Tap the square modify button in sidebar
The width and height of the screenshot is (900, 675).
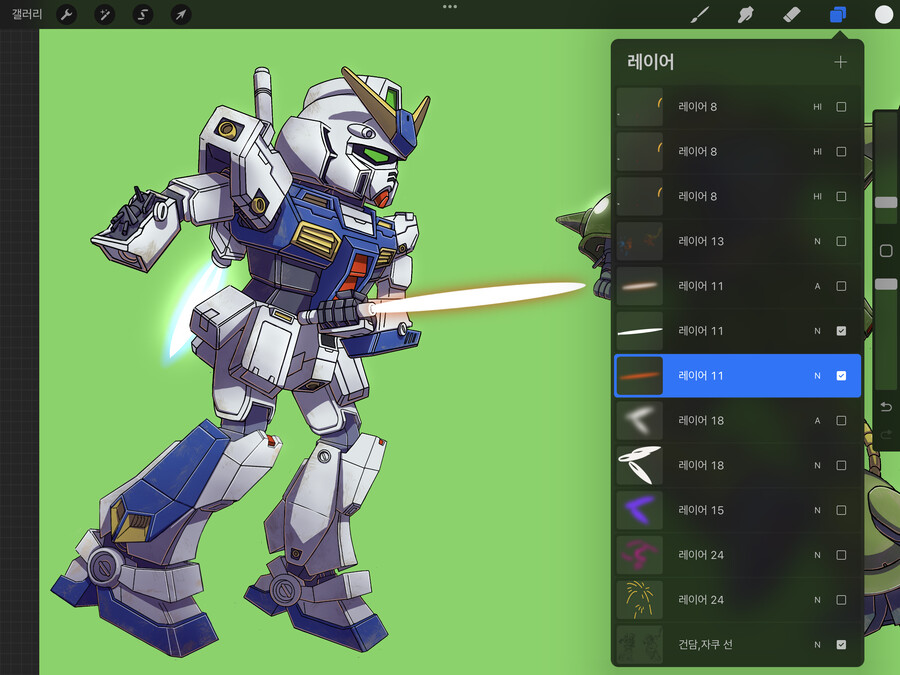point(886,250)
